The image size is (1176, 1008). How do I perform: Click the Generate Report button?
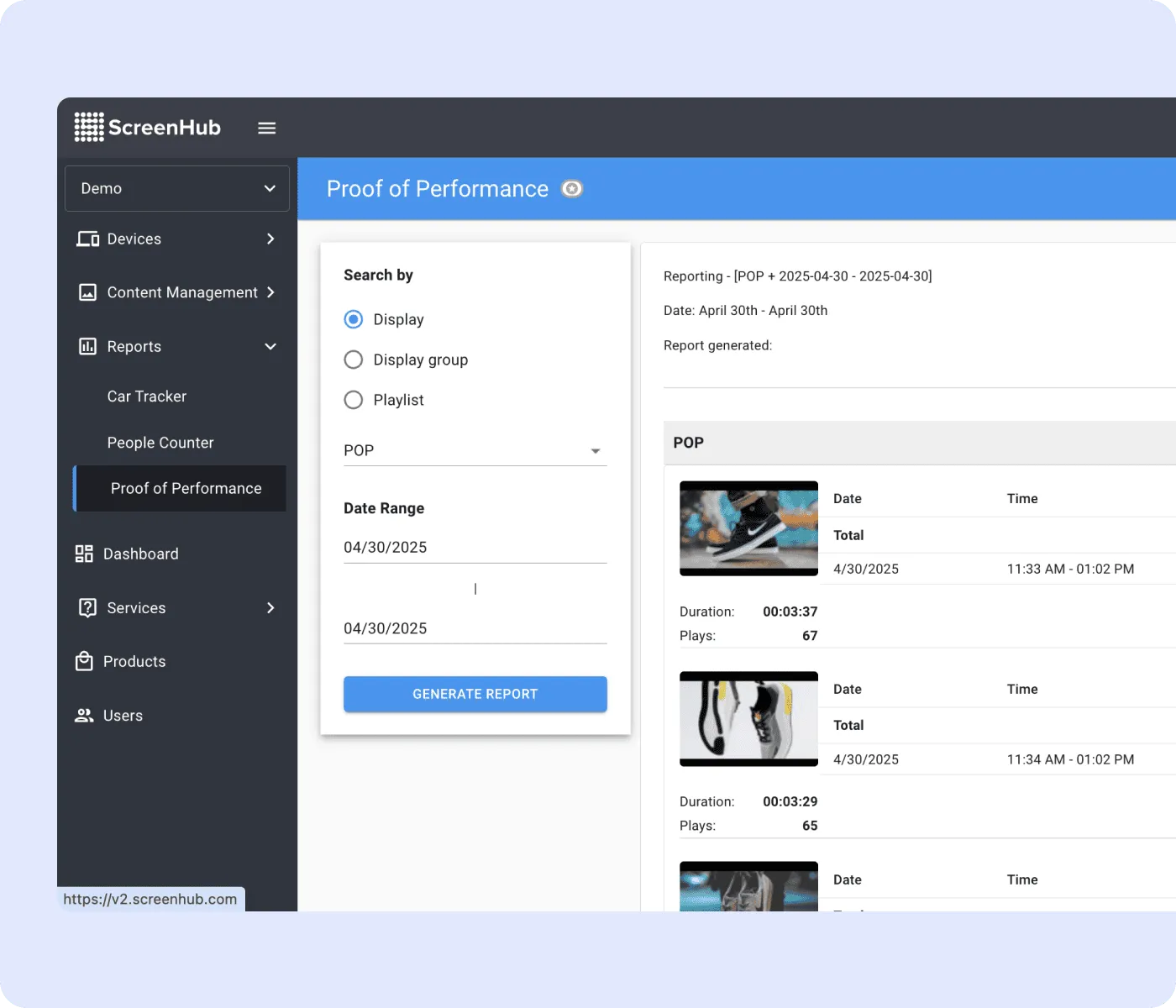point(475,694)
